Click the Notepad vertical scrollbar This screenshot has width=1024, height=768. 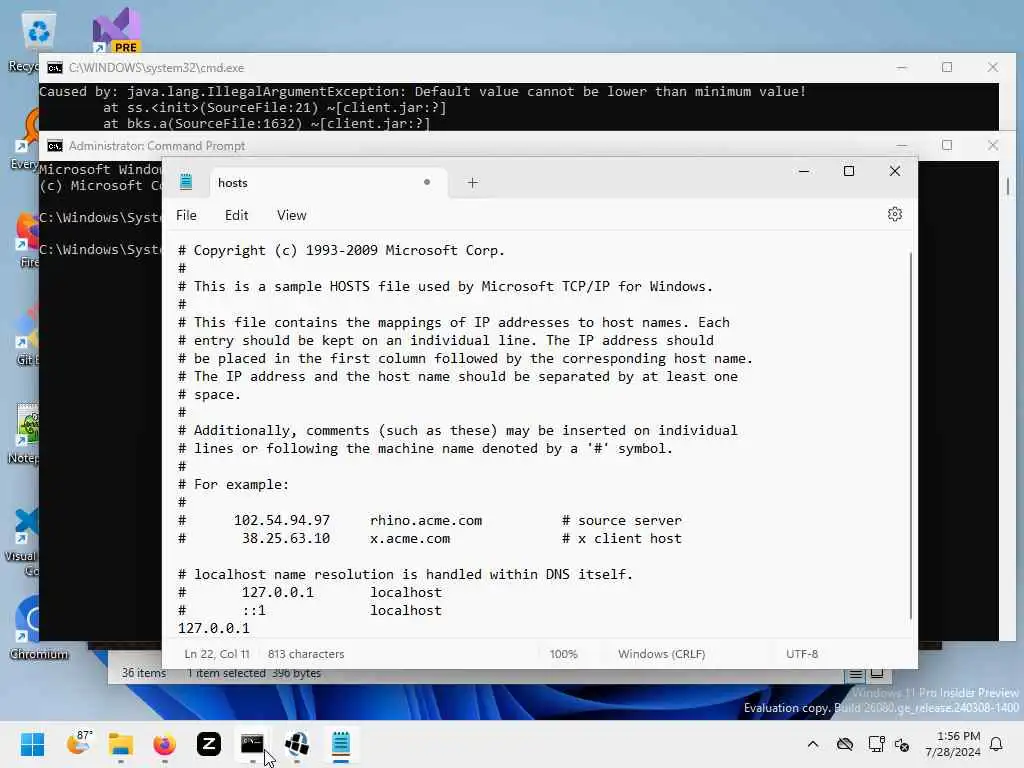[910, 434]
